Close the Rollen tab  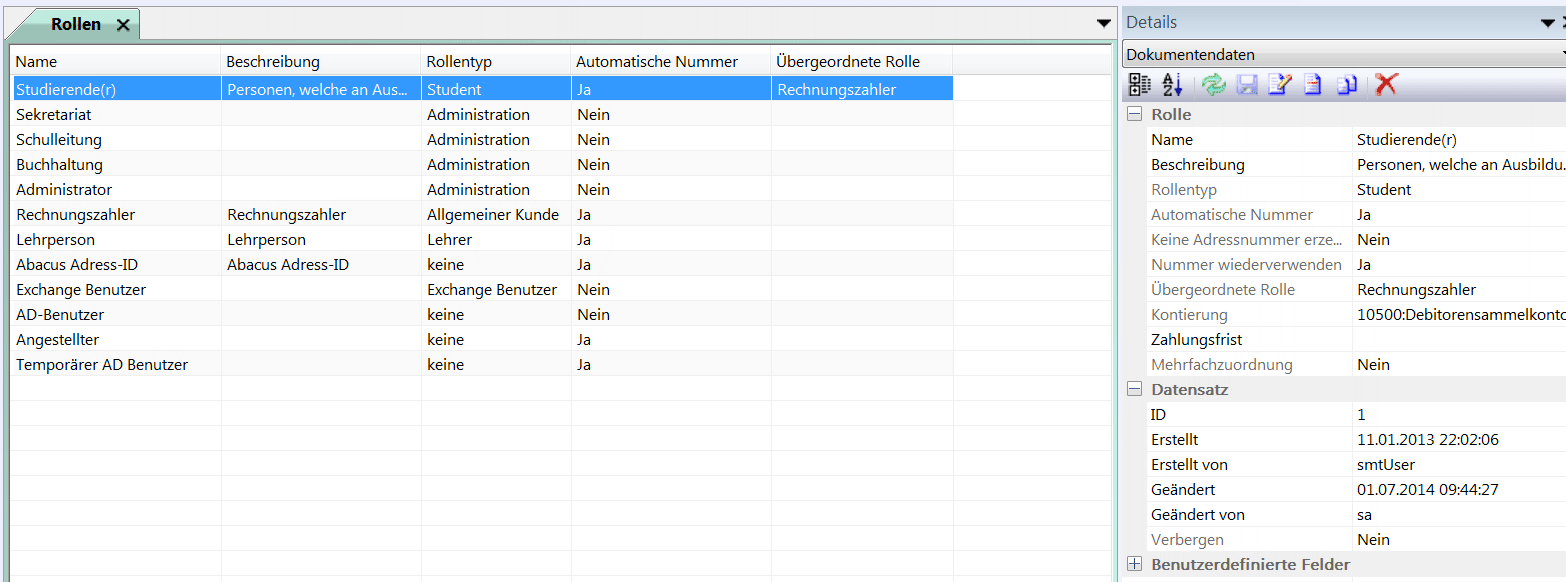coord(123,25)
